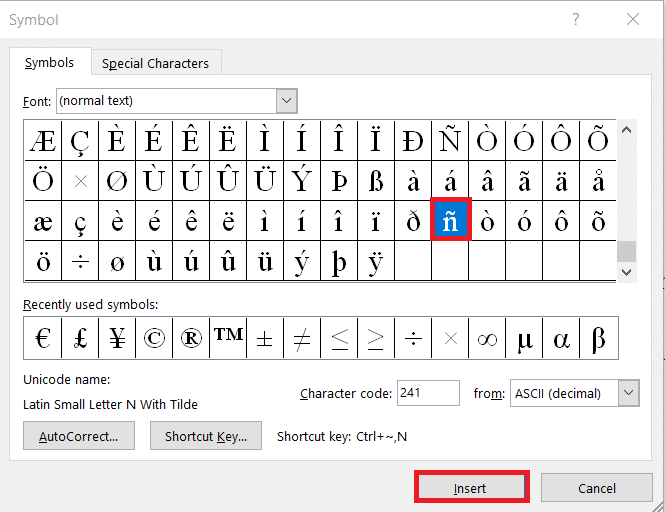
Task: Select the plus-minus ± symbol
Action: tap(265, 339)
